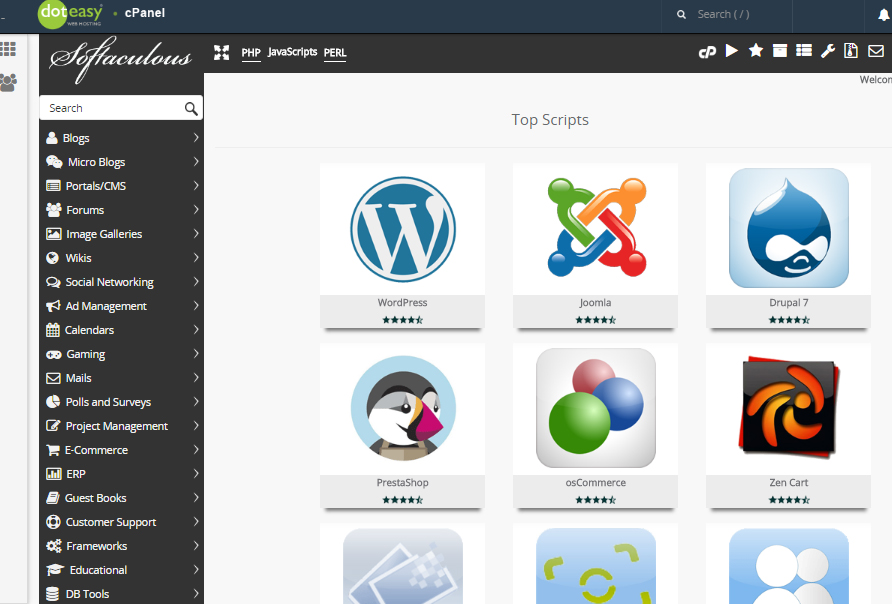The width and height of the screenshot is (892, 604).
Task: Click the user manager people icon
Action: pyautogui.click(x=9, y=82)
